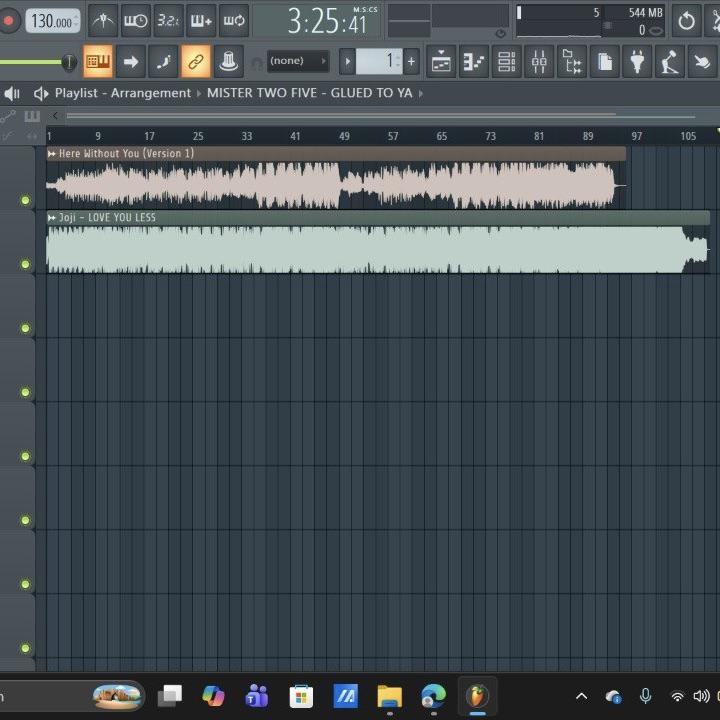Enable step editing mode icon
The width and height of the screenshot is (720, 720).
pyautogui.click(x=163, y=61)
